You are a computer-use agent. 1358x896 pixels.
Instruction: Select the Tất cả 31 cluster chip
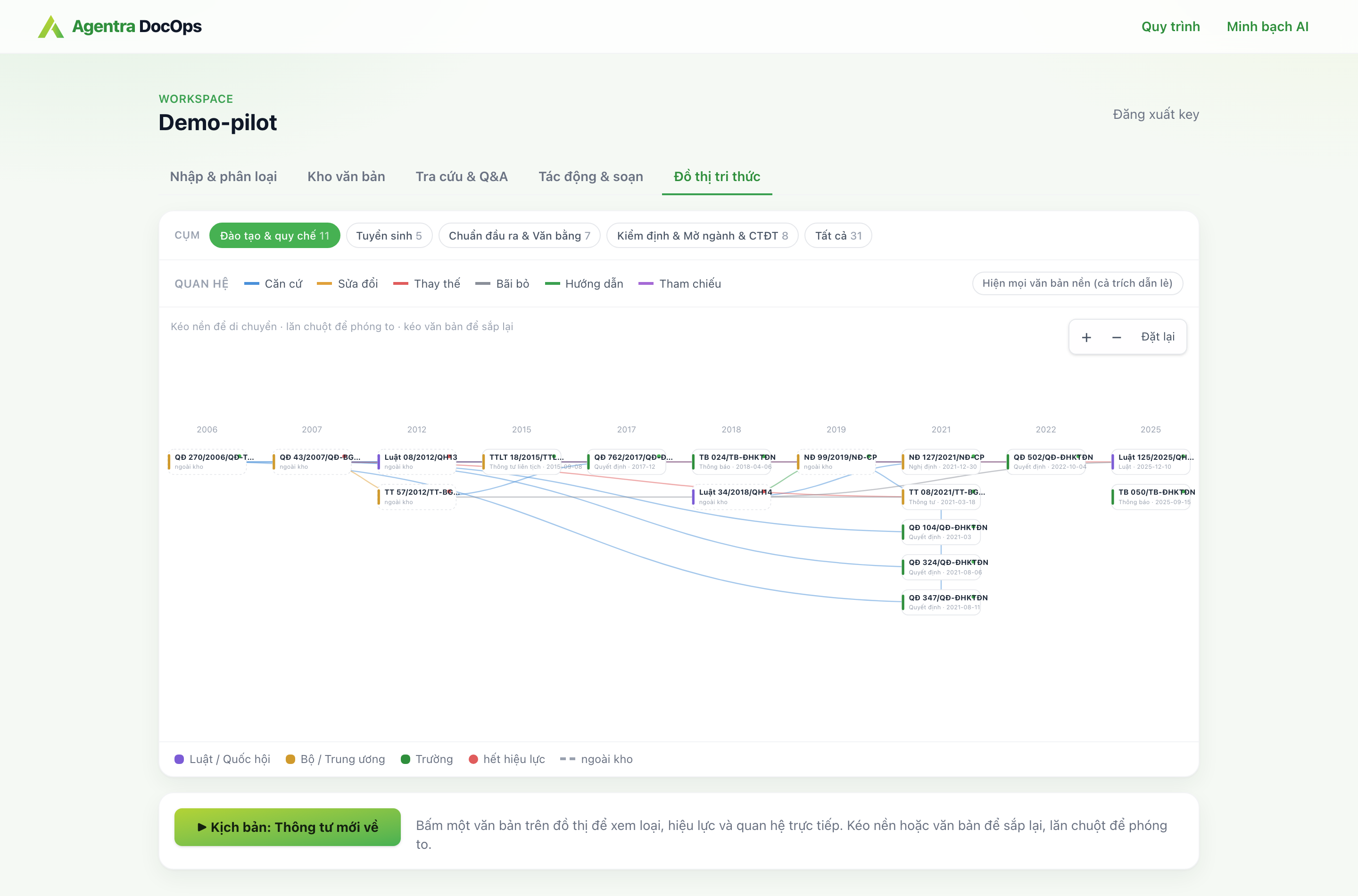pos(838,235)
